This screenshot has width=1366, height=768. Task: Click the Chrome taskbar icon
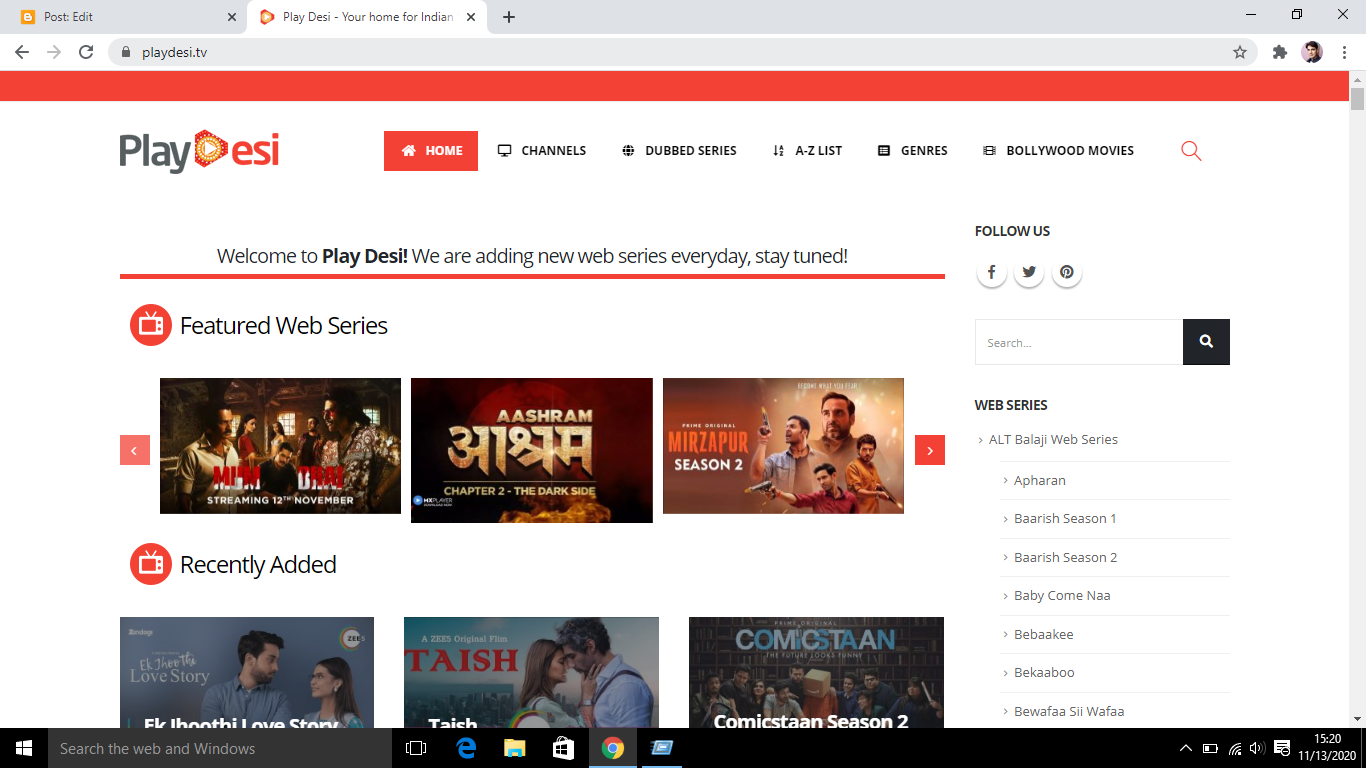tap(613, 748)
